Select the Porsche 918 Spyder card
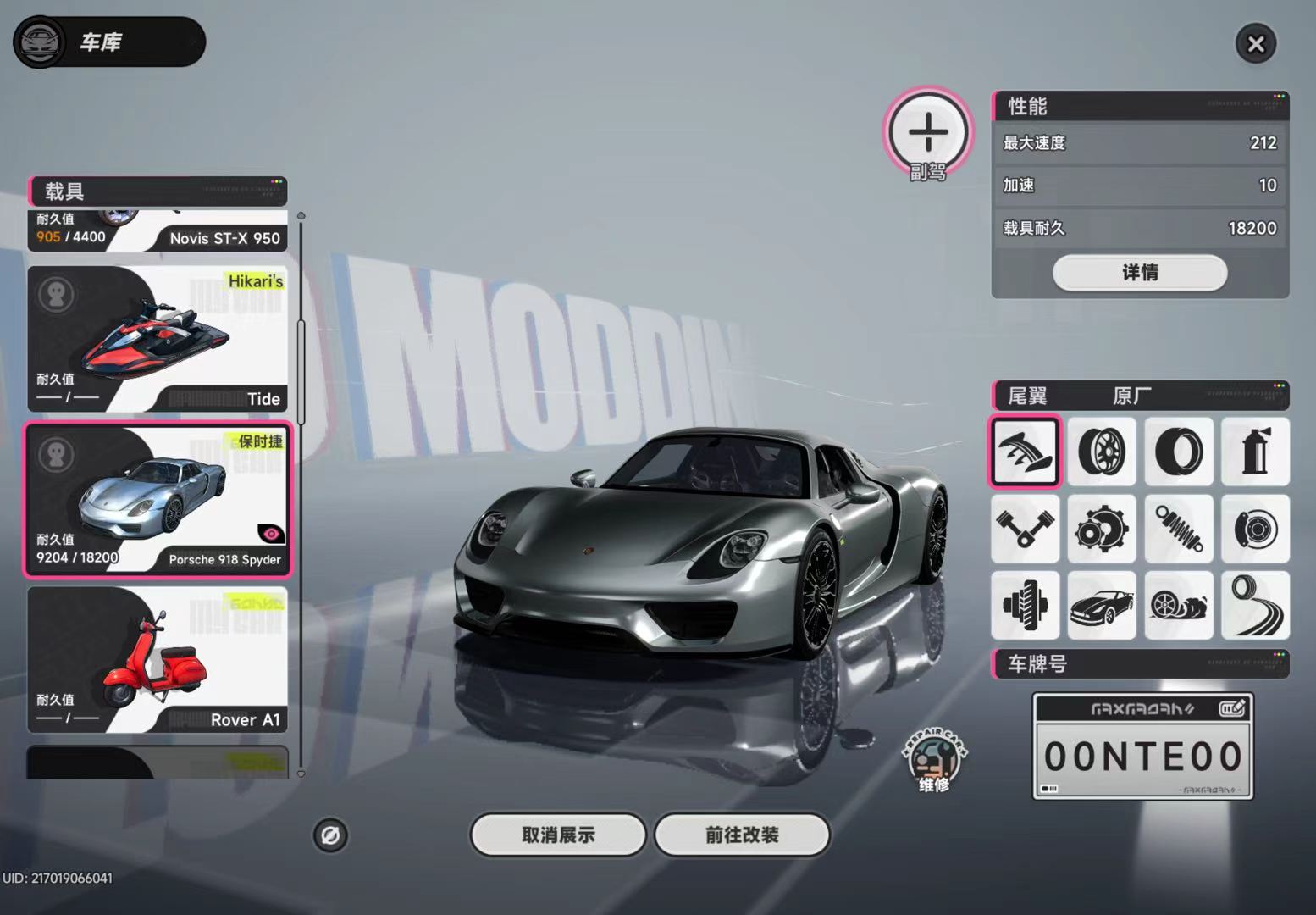The width and height of the screenshot is (1316, 915). point(158,500)
